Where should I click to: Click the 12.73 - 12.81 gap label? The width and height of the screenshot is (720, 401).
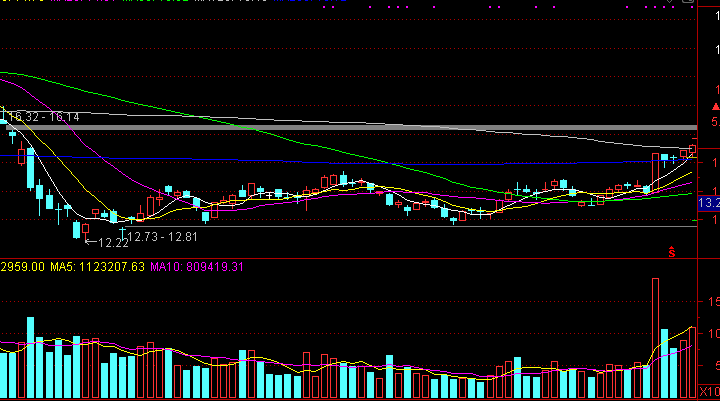click(x=163, y=237)
